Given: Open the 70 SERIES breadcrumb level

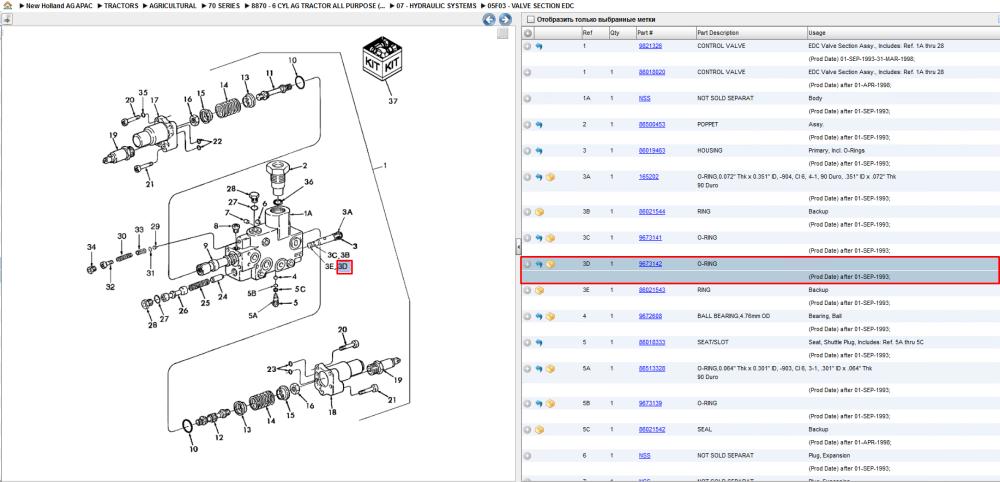Looking at the screenshot, I should pos(224,6).
